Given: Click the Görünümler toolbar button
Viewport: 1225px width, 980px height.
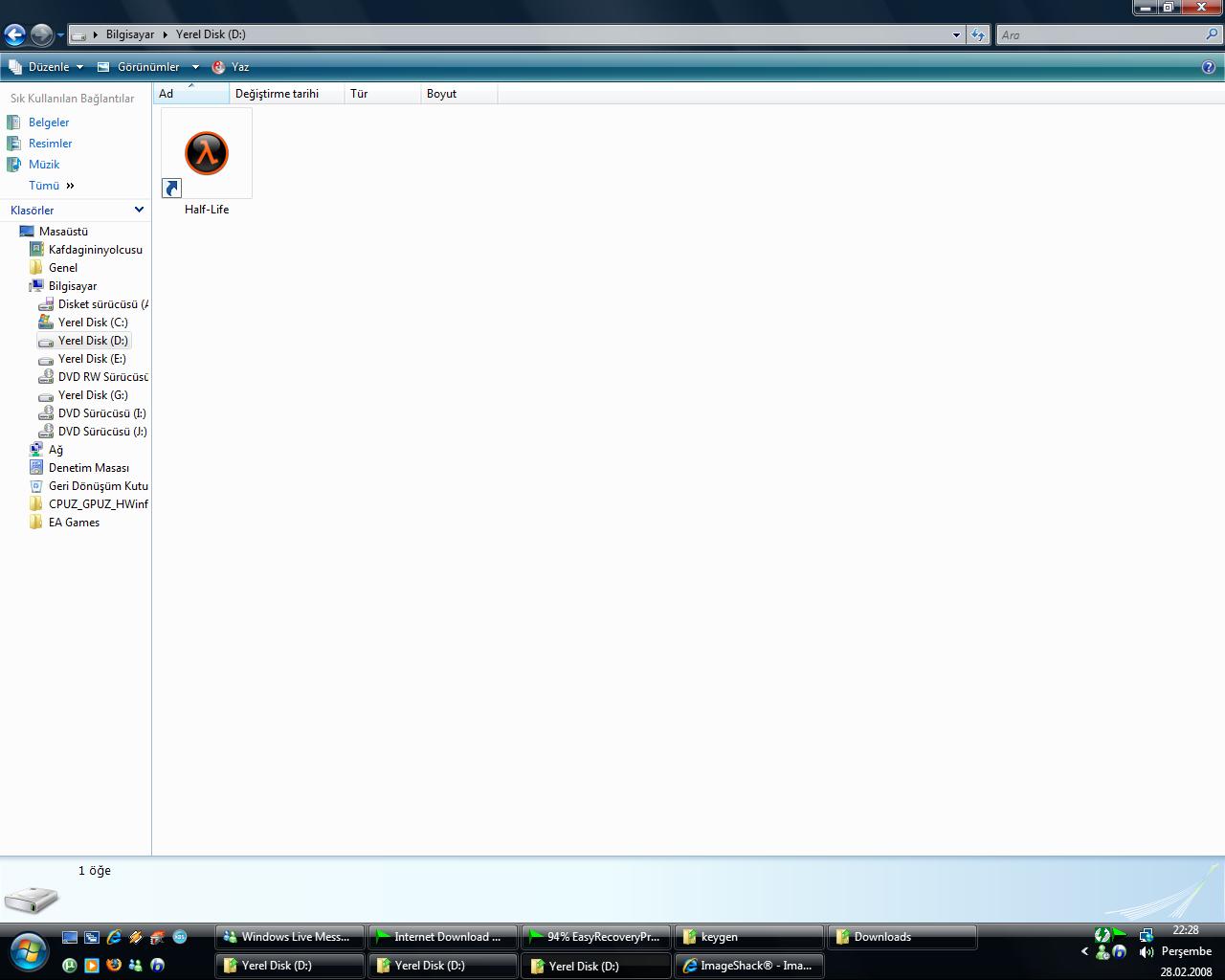Looking at the screenshot, I should tap(139, 67).
